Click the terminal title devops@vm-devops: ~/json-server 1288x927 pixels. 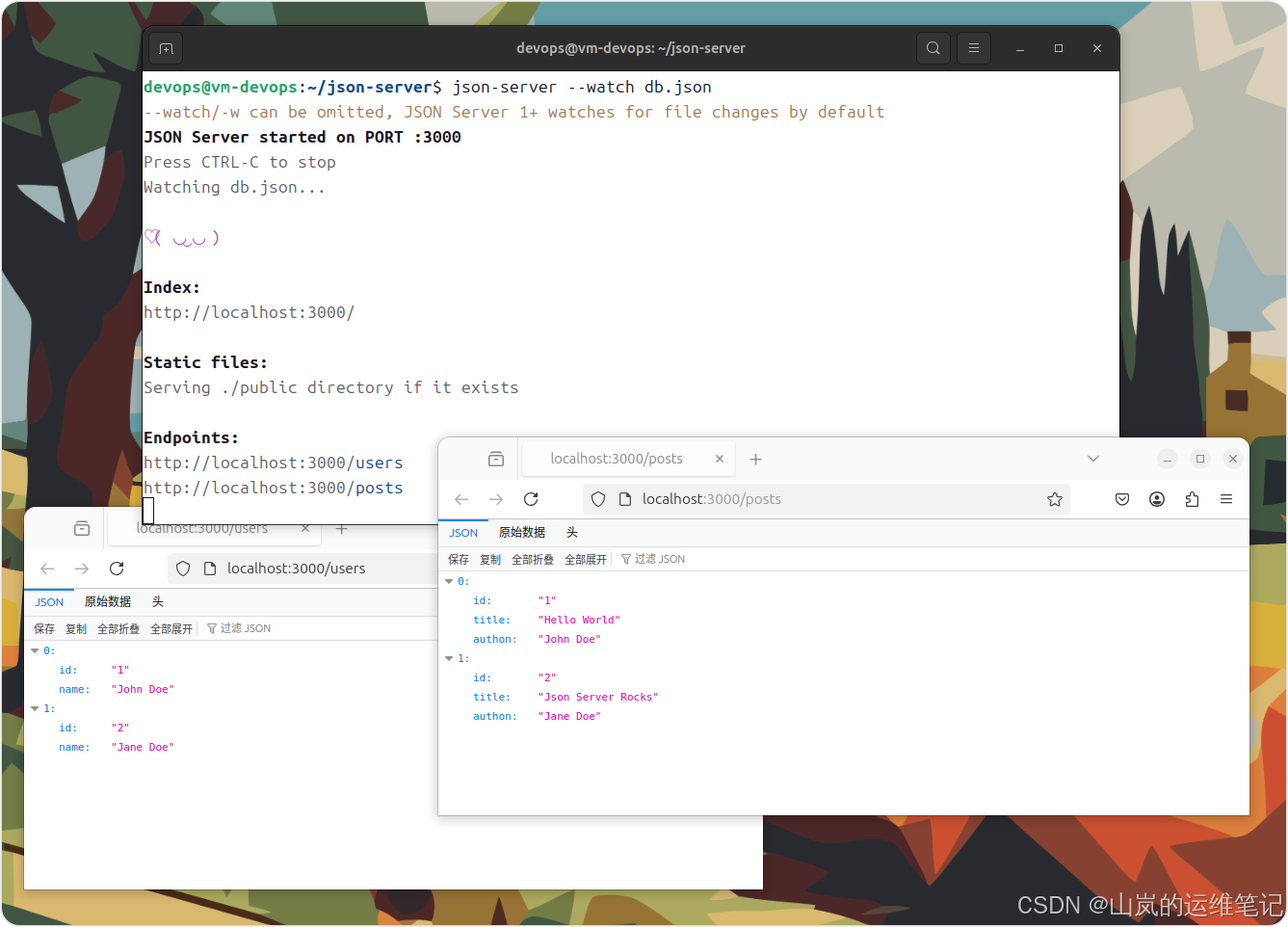631,48
